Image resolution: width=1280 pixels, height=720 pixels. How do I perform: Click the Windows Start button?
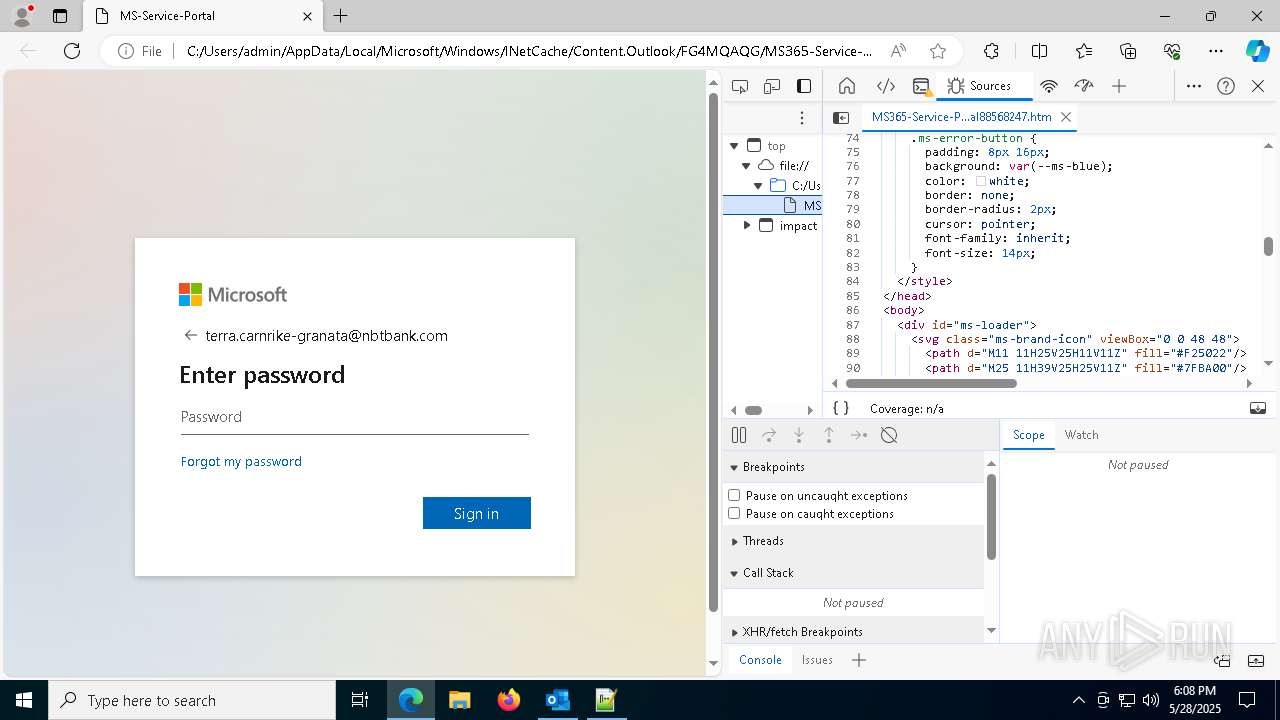23,700
